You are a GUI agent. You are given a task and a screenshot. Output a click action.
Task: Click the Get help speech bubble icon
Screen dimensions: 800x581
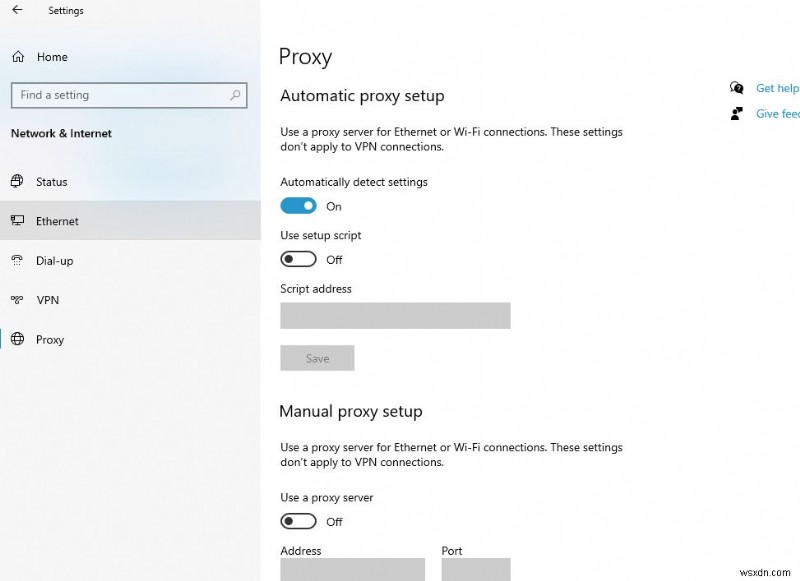point(737,88)
